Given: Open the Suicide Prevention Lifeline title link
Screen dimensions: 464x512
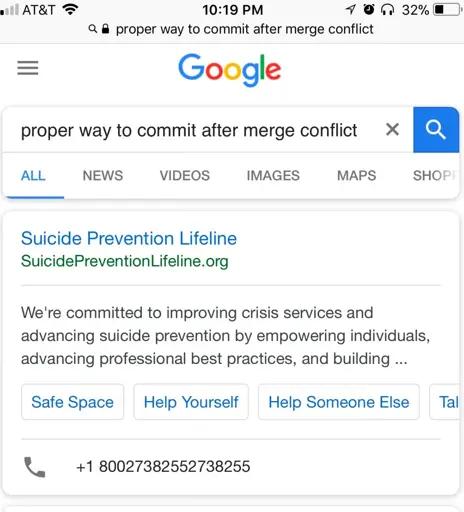Looking at the screenshot, I should click(129, 238).
